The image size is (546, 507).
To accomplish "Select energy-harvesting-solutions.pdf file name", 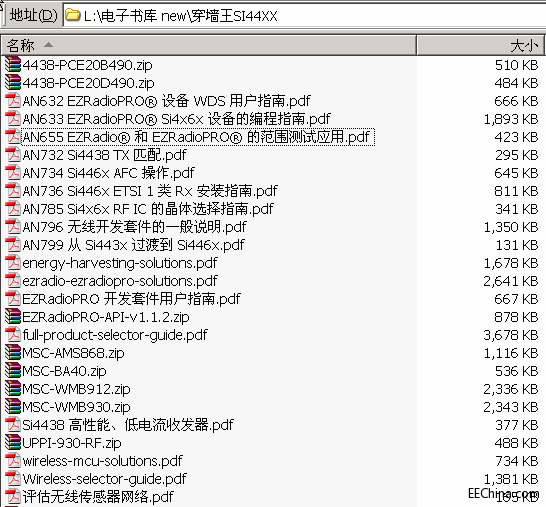I will pos(120,263).
